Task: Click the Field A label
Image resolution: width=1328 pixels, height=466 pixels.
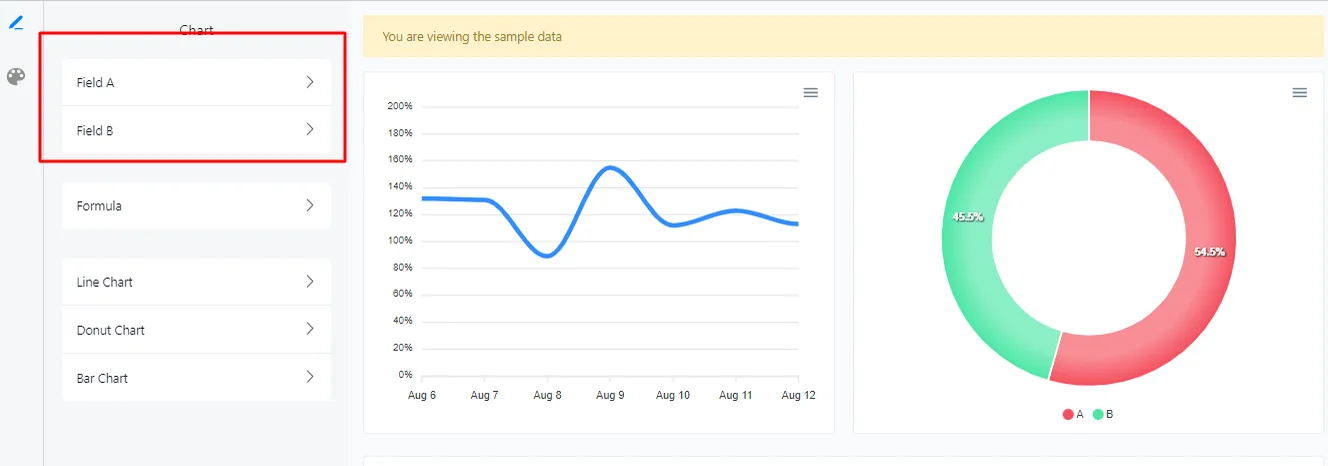Action: tap(95, 83)
